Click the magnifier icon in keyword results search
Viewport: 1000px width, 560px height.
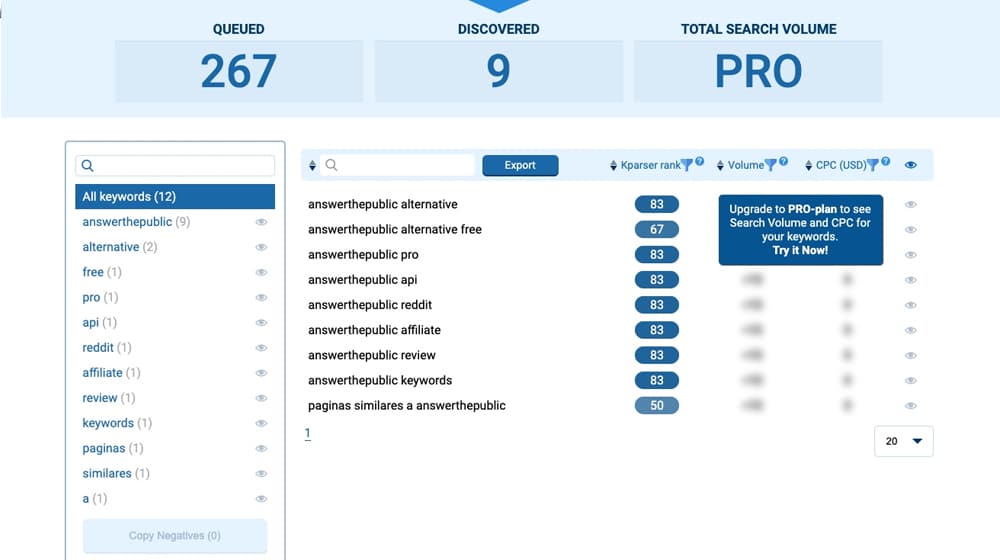click(x=331, y=165)
